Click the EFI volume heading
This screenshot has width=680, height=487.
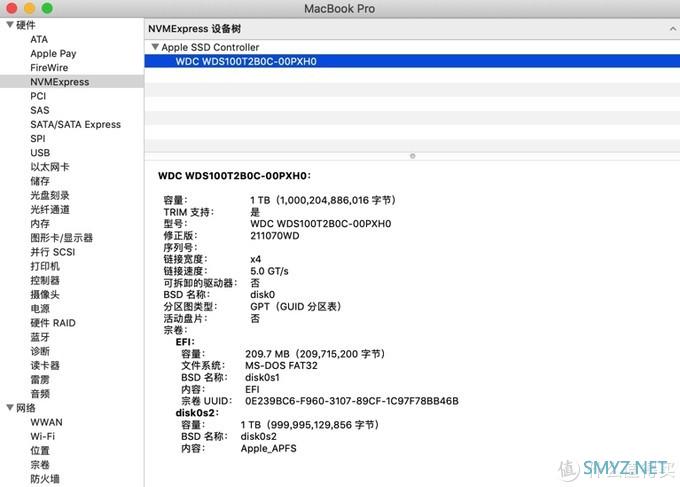pyautogui.click(x=185, y=342)
